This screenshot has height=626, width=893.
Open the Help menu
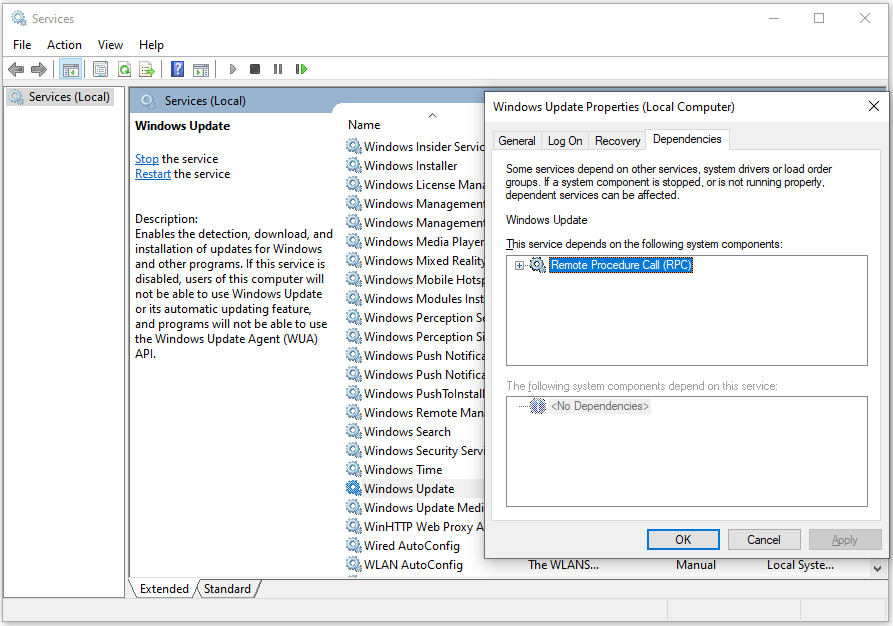coord(151,44)
